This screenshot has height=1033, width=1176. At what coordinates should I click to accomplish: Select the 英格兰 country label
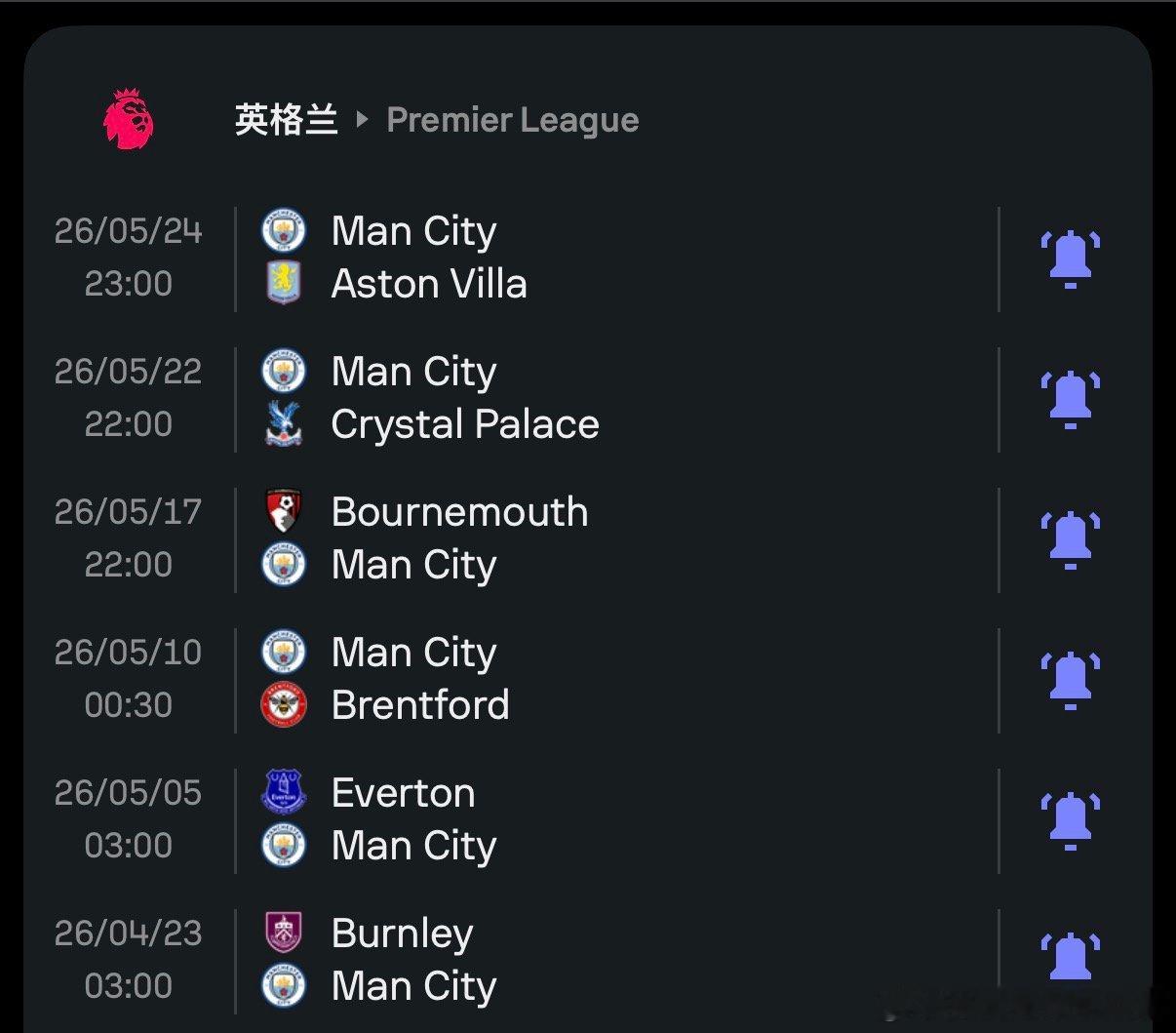click(286, 120)
